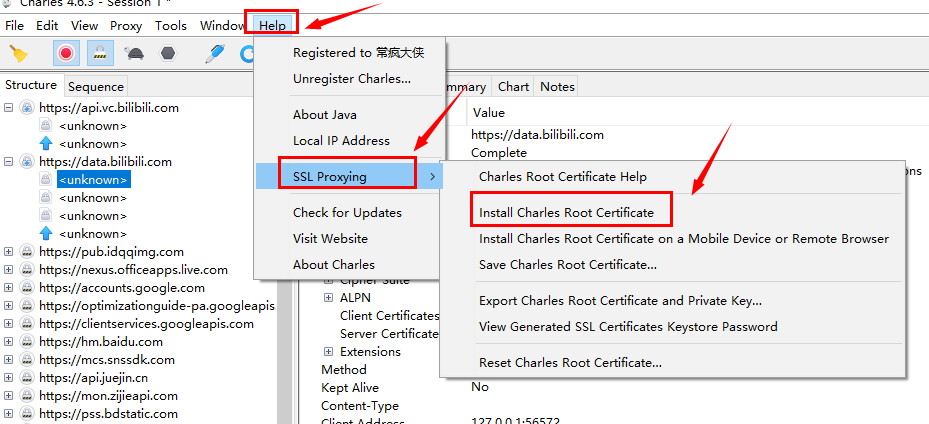
Task: Click the host icon beside hm.baidu.com
Action: coord(27,342)
